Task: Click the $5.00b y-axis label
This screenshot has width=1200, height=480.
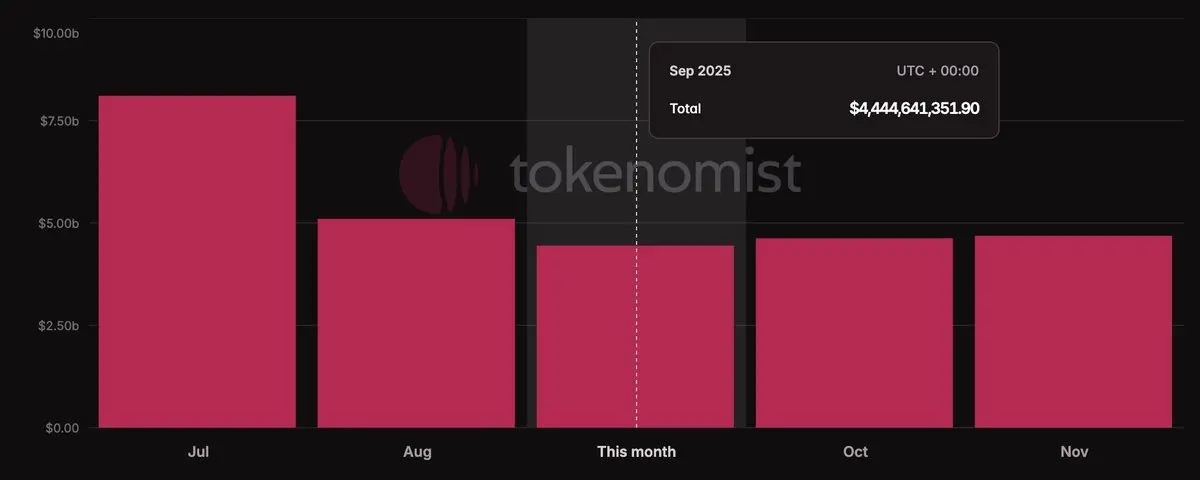Action: (58, 223)
